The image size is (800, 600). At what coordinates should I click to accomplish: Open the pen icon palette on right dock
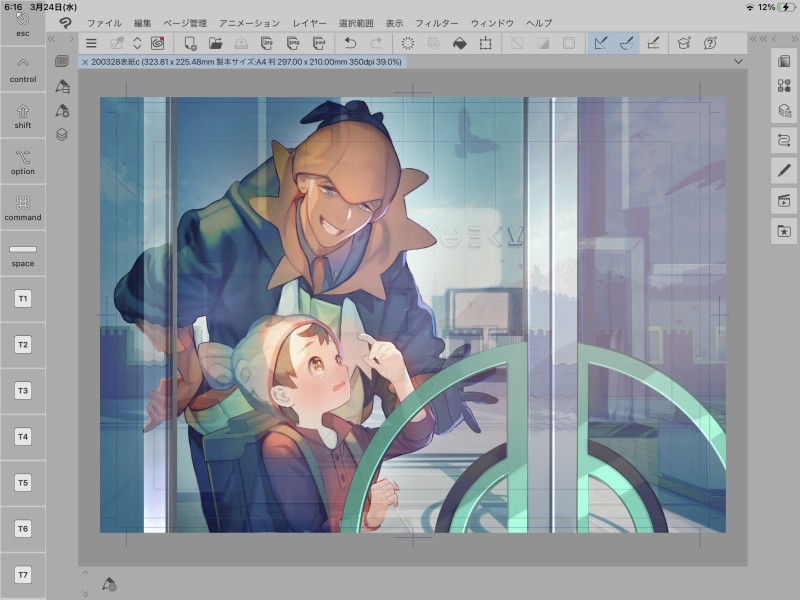click(784, 170)
